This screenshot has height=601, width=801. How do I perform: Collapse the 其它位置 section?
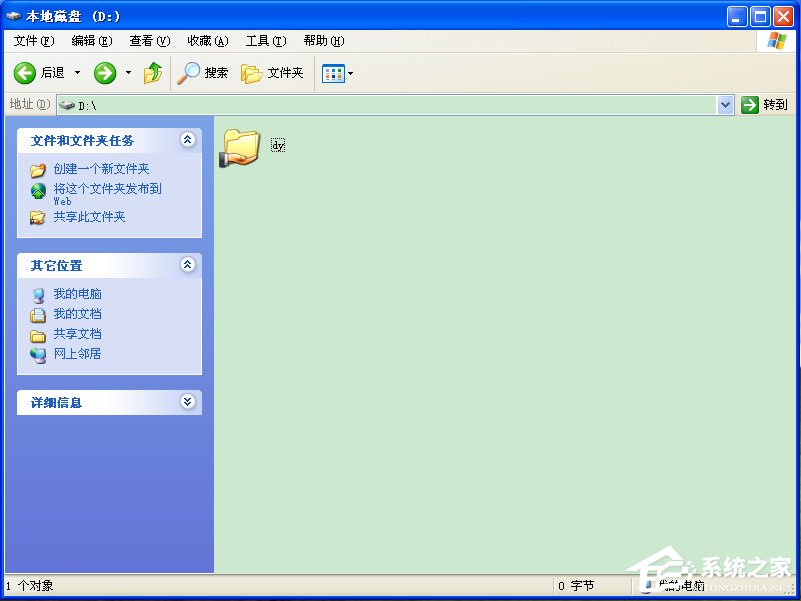tap(187, 265)
